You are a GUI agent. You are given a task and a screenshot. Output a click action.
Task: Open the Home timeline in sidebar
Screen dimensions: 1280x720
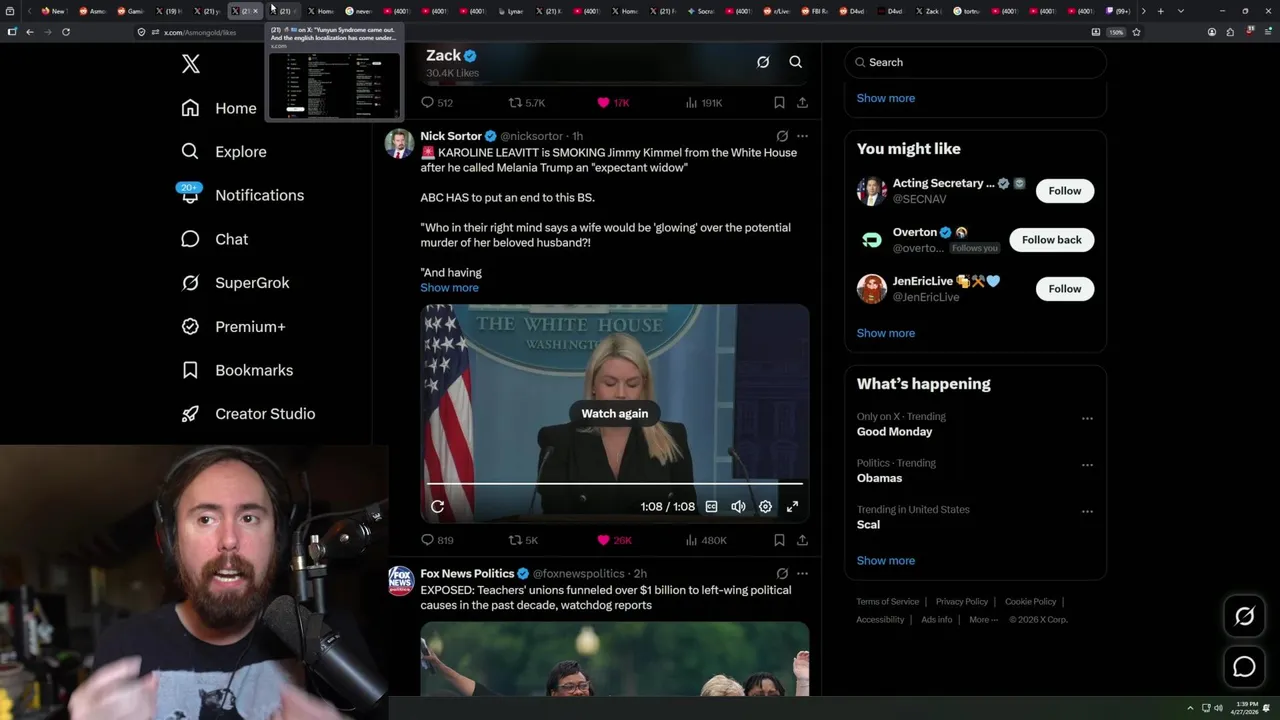click(x=219, y=108)
